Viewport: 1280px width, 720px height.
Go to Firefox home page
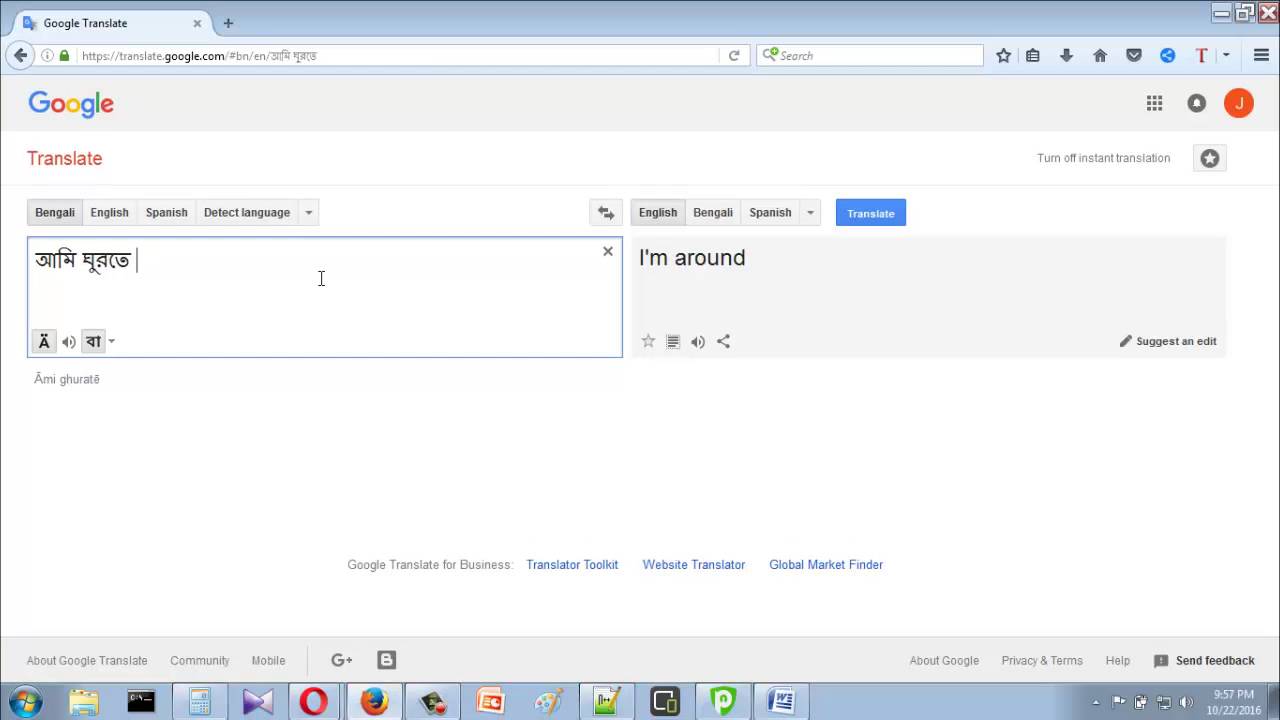click(1100, 56)
